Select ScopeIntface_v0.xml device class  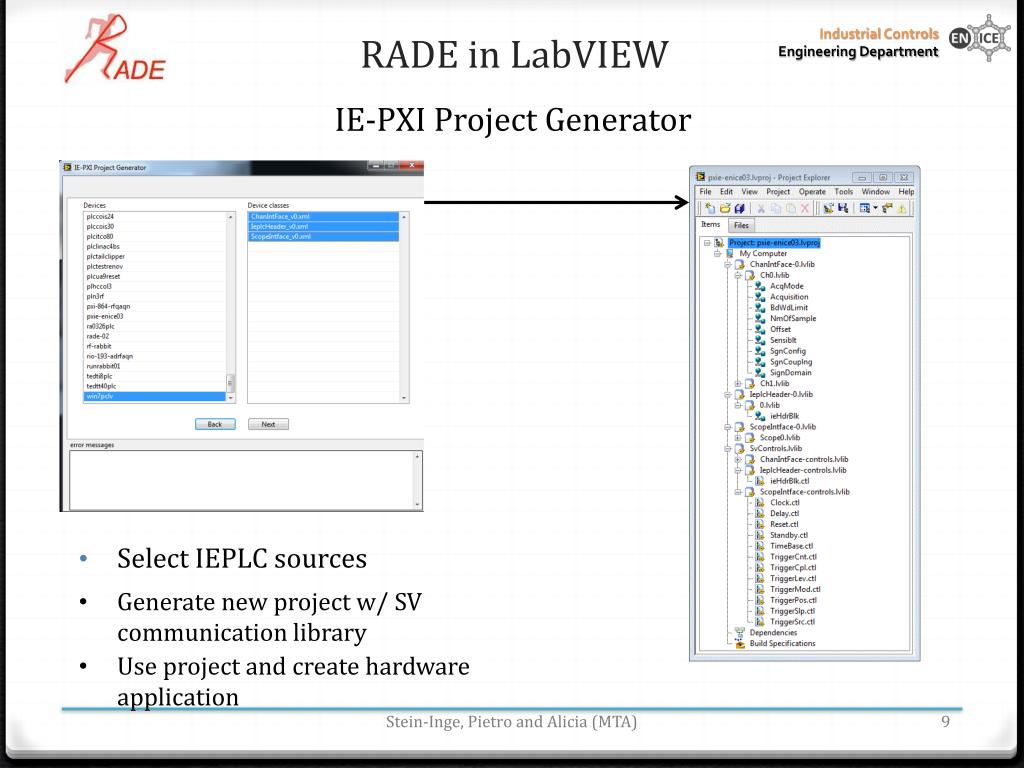(324, 236)
